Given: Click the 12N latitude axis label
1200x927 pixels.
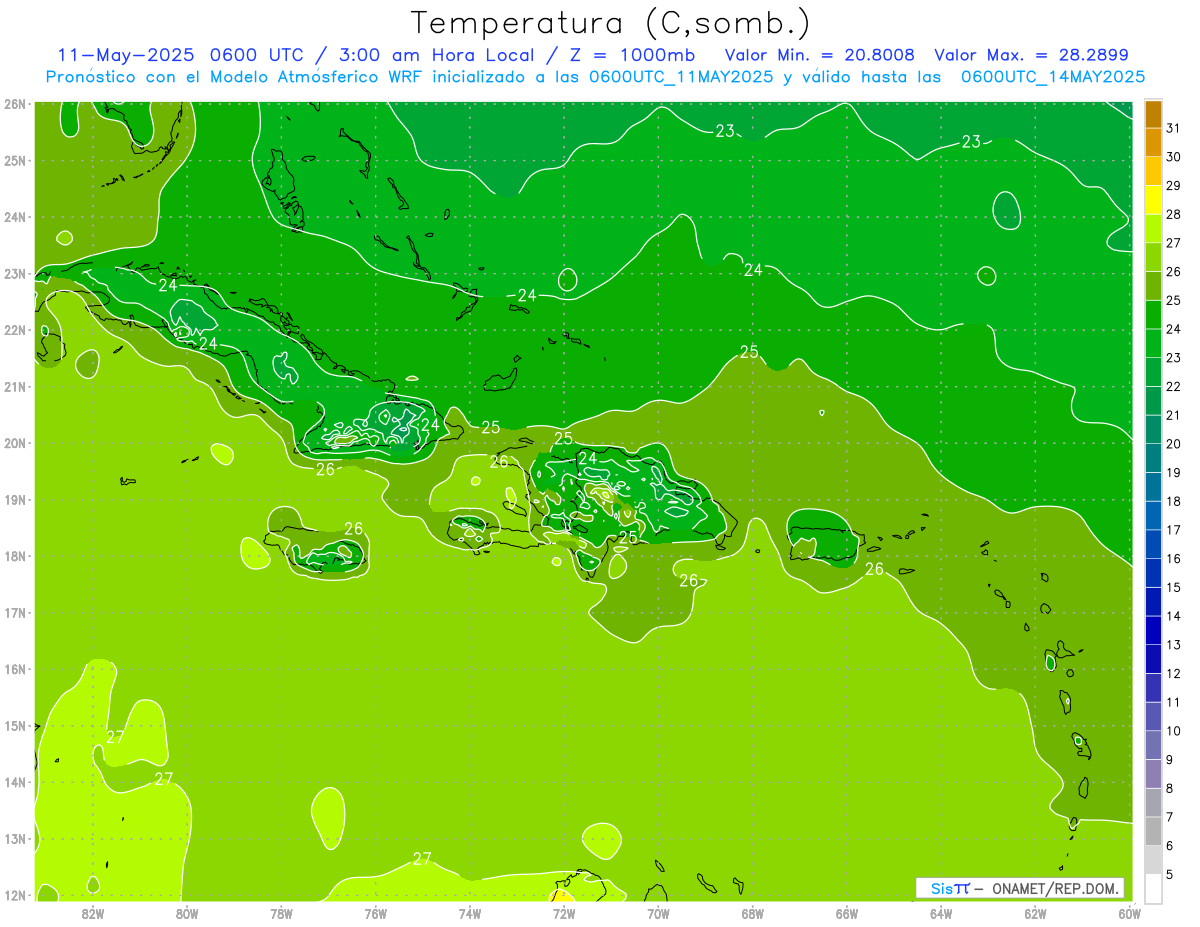Looking at the screenshot, I should (15, 895).
